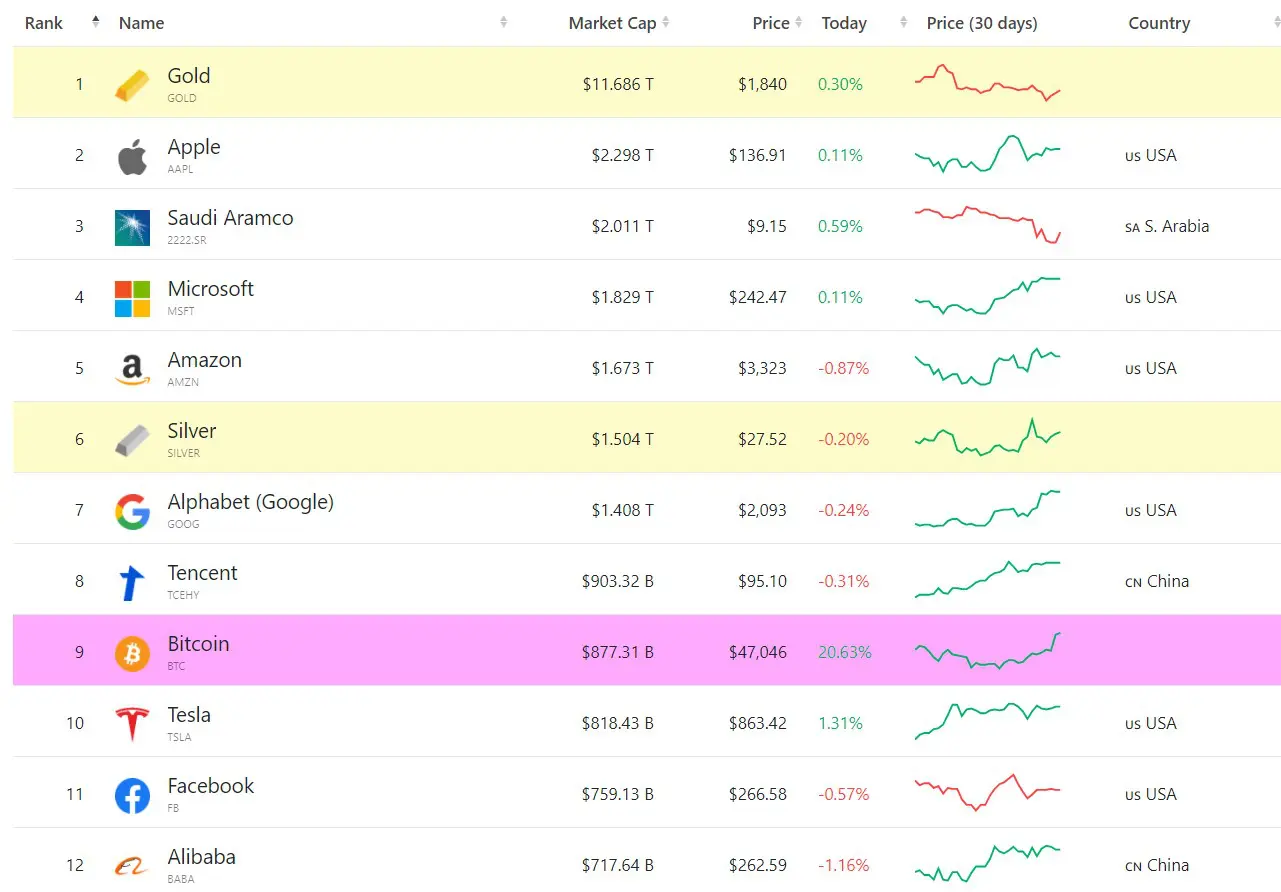Click the Gold bar icon

(132, 85)
